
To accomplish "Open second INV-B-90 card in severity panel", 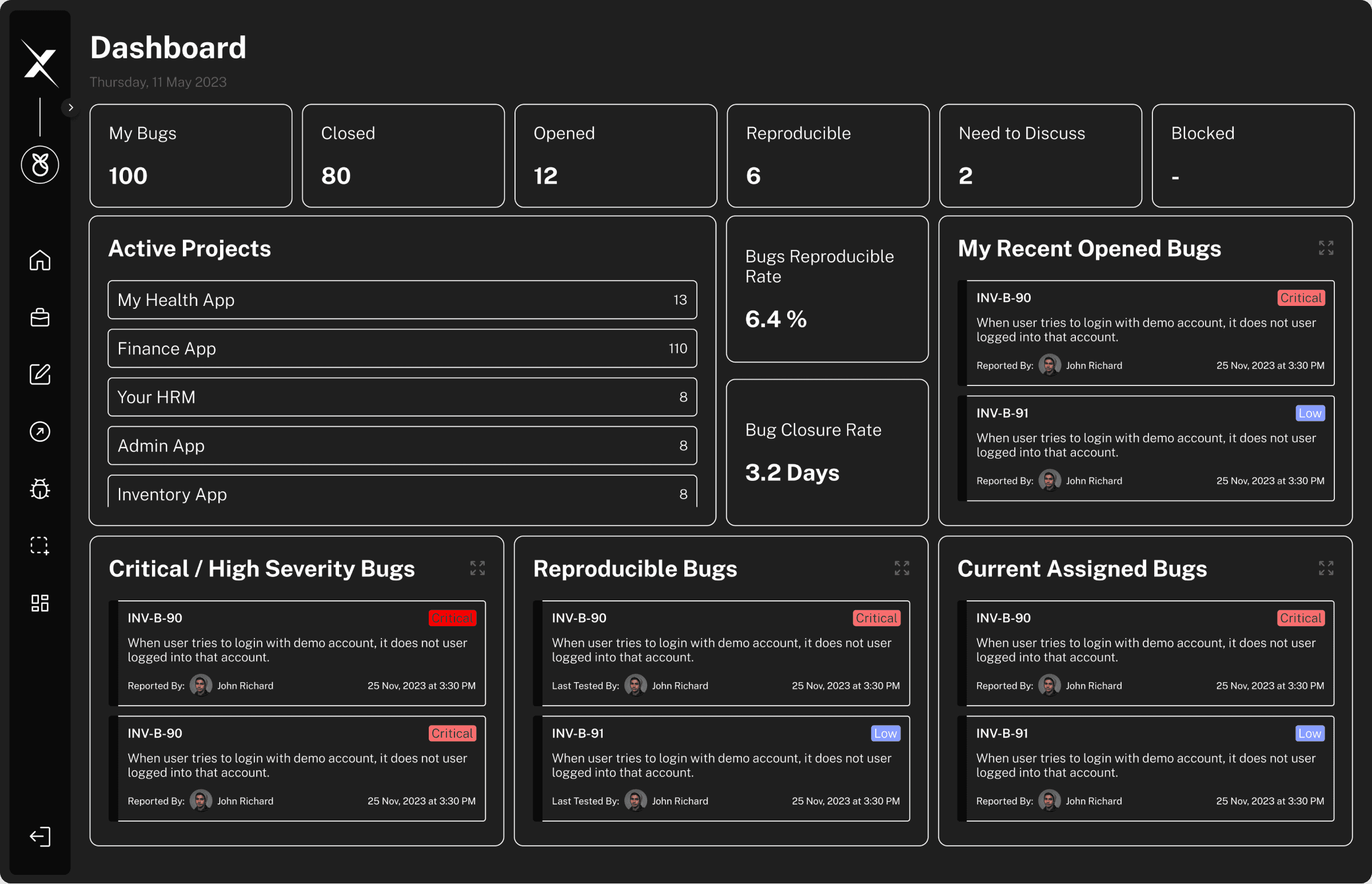I will [x=297, y=768].
